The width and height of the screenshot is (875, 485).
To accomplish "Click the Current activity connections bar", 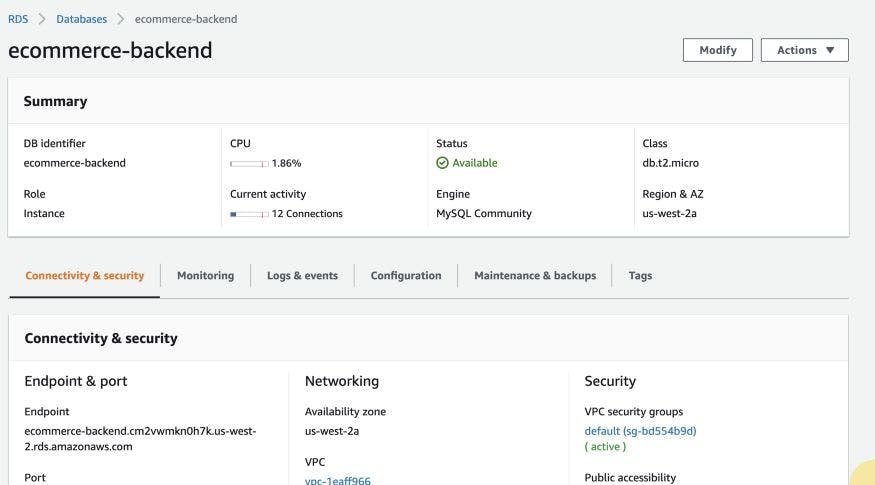I will click(248, 214).
